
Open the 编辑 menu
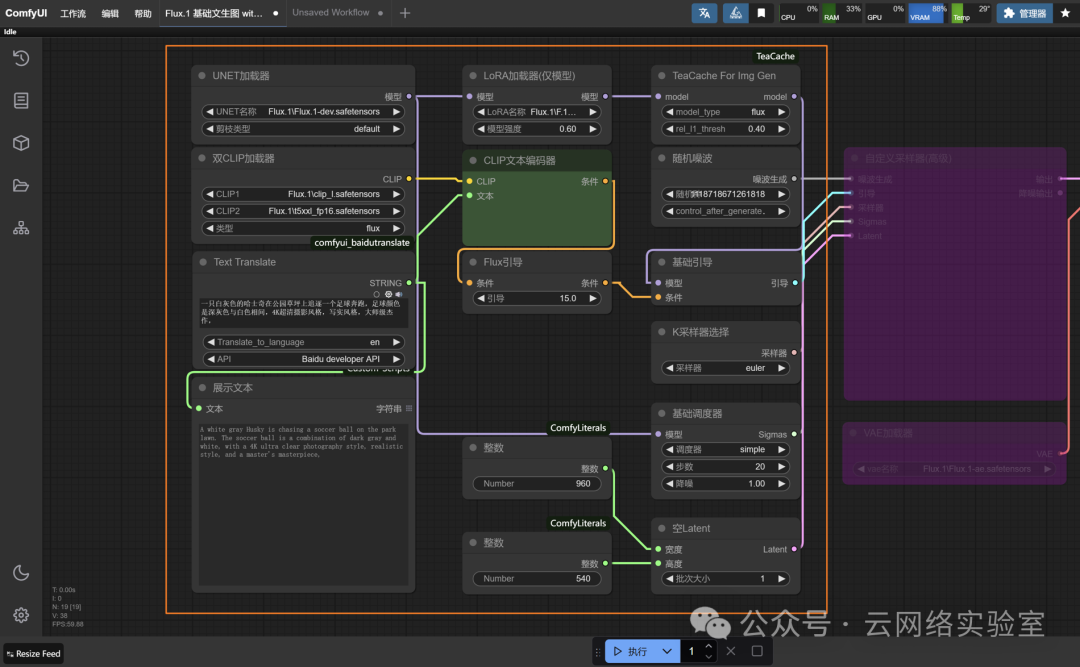(110, 14)
